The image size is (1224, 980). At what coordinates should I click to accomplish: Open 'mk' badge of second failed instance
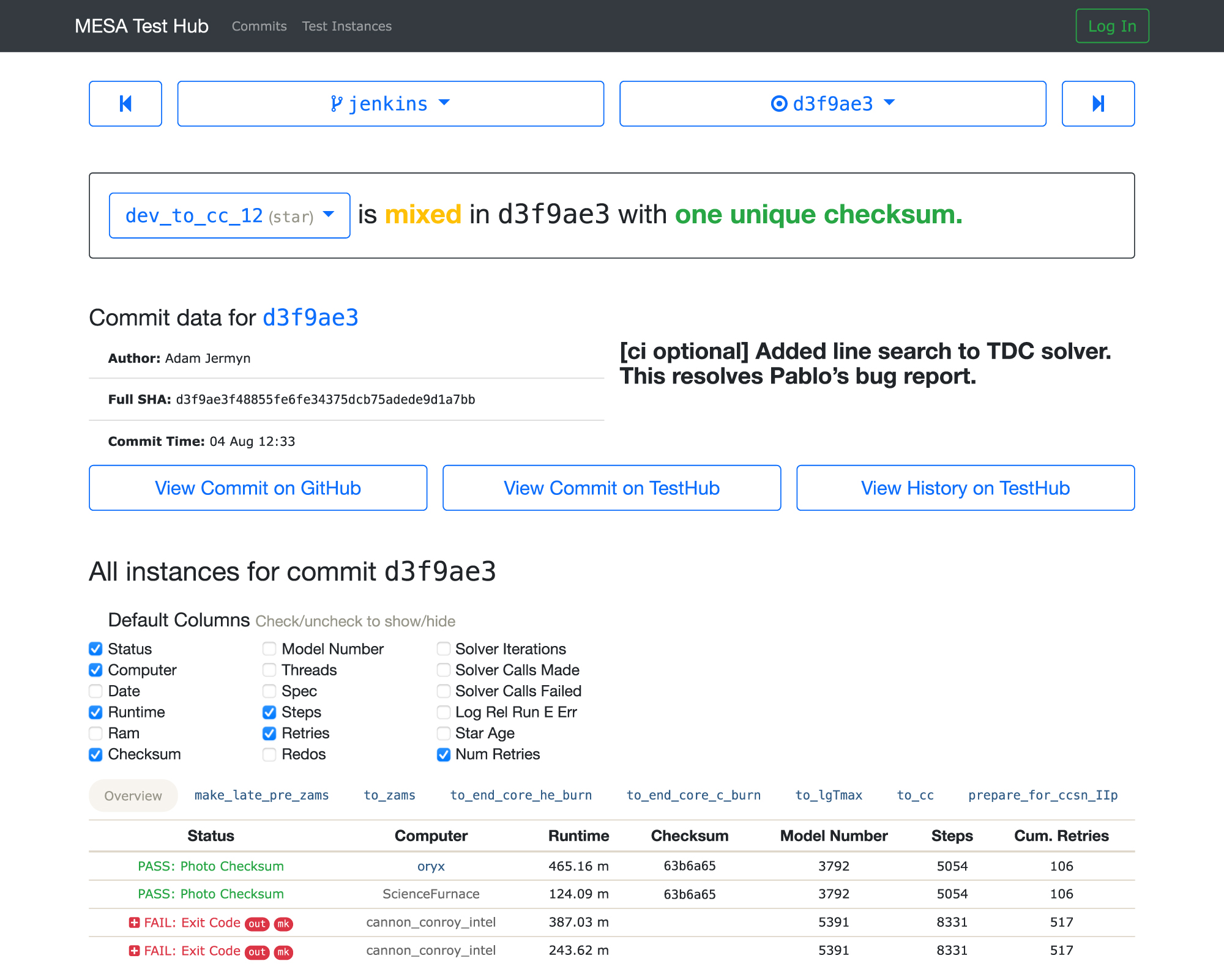[x=283, y=952]
